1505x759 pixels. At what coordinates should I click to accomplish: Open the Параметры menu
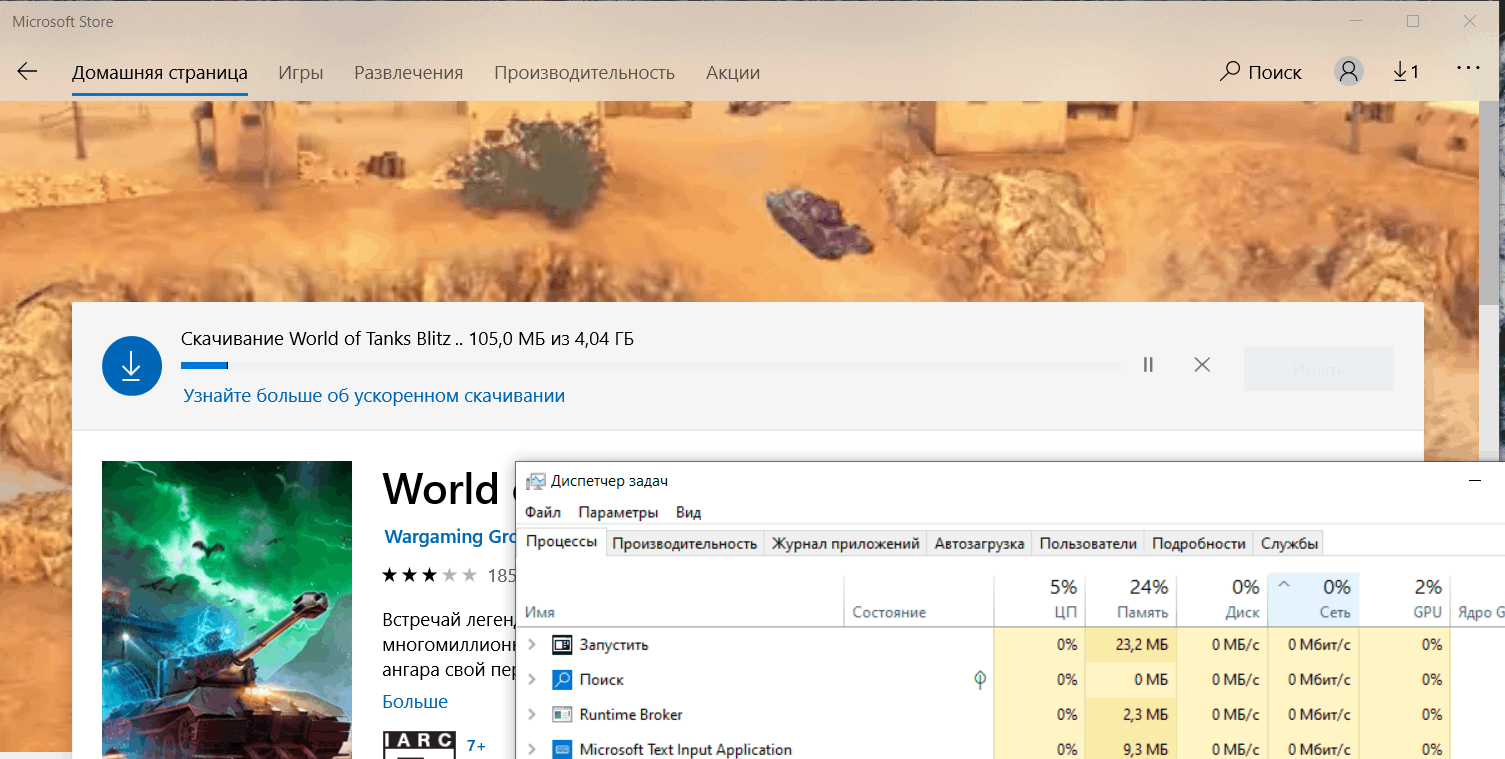pos(618,512)
